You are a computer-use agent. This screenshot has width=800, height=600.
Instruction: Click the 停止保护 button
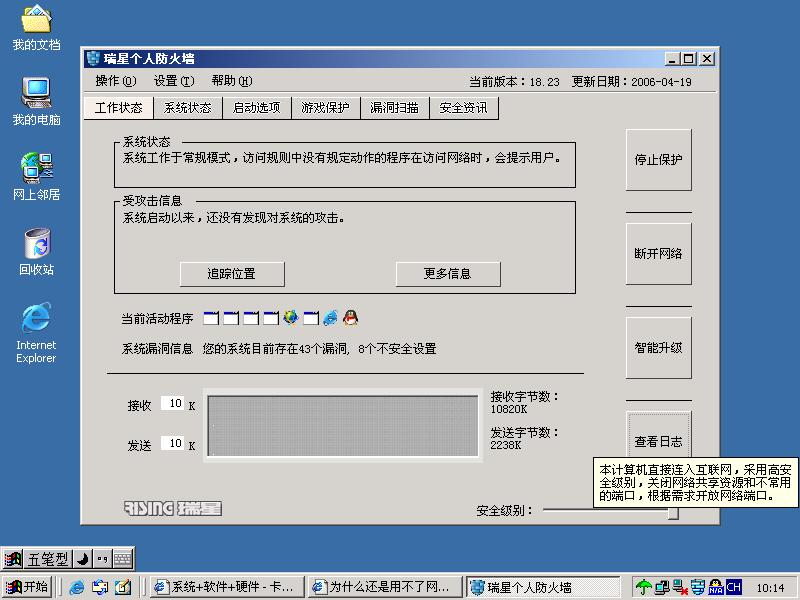(x=659, y=160)
